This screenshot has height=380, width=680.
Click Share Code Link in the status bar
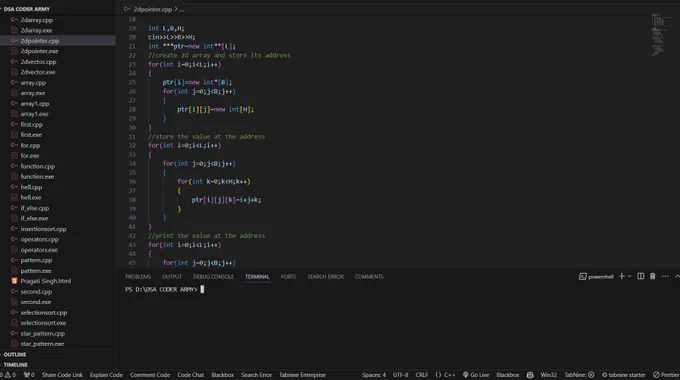(x=62, y=375)
